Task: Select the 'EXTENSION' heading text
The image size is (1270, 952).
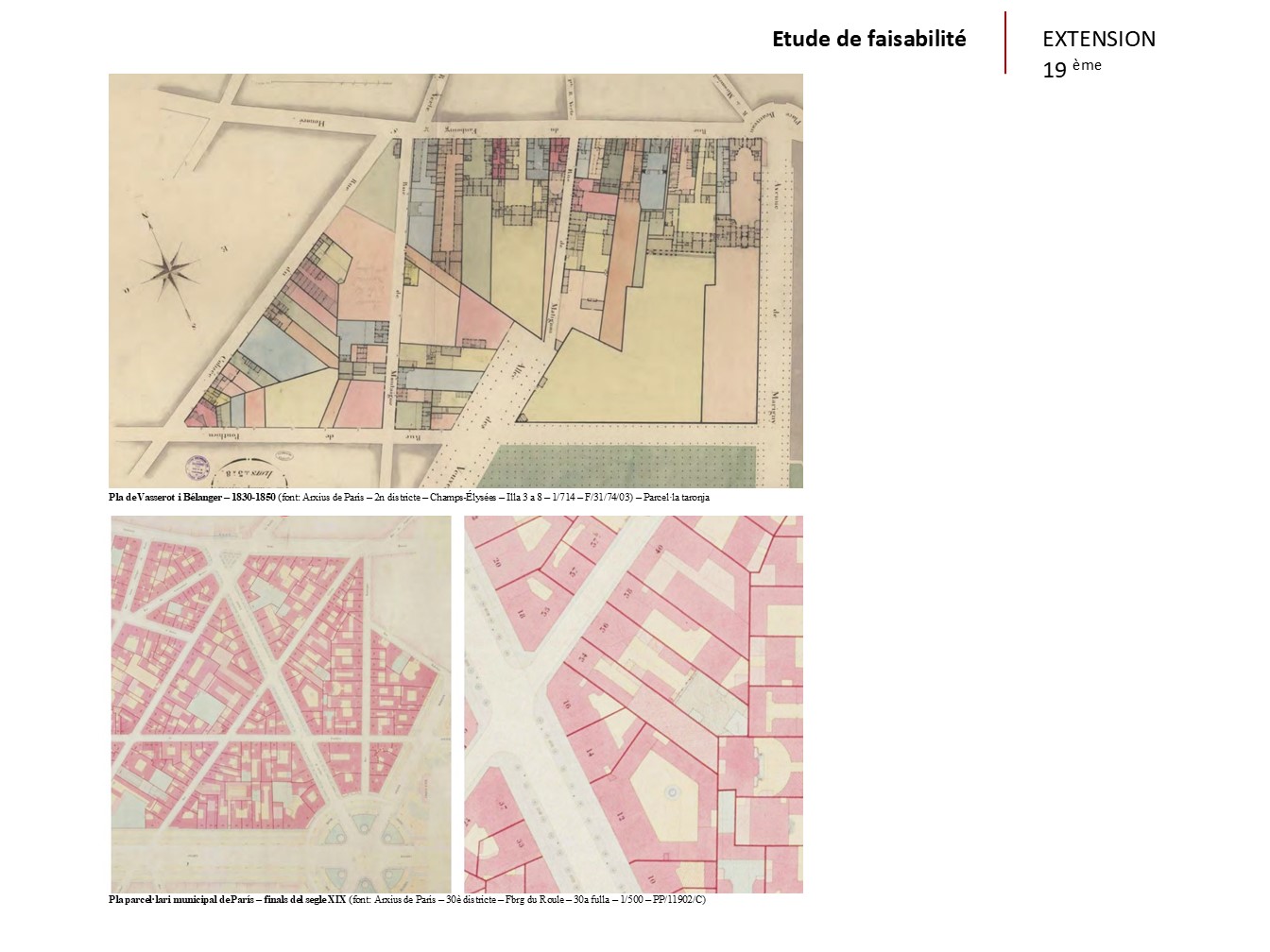Action: (x=1098, y=39)
